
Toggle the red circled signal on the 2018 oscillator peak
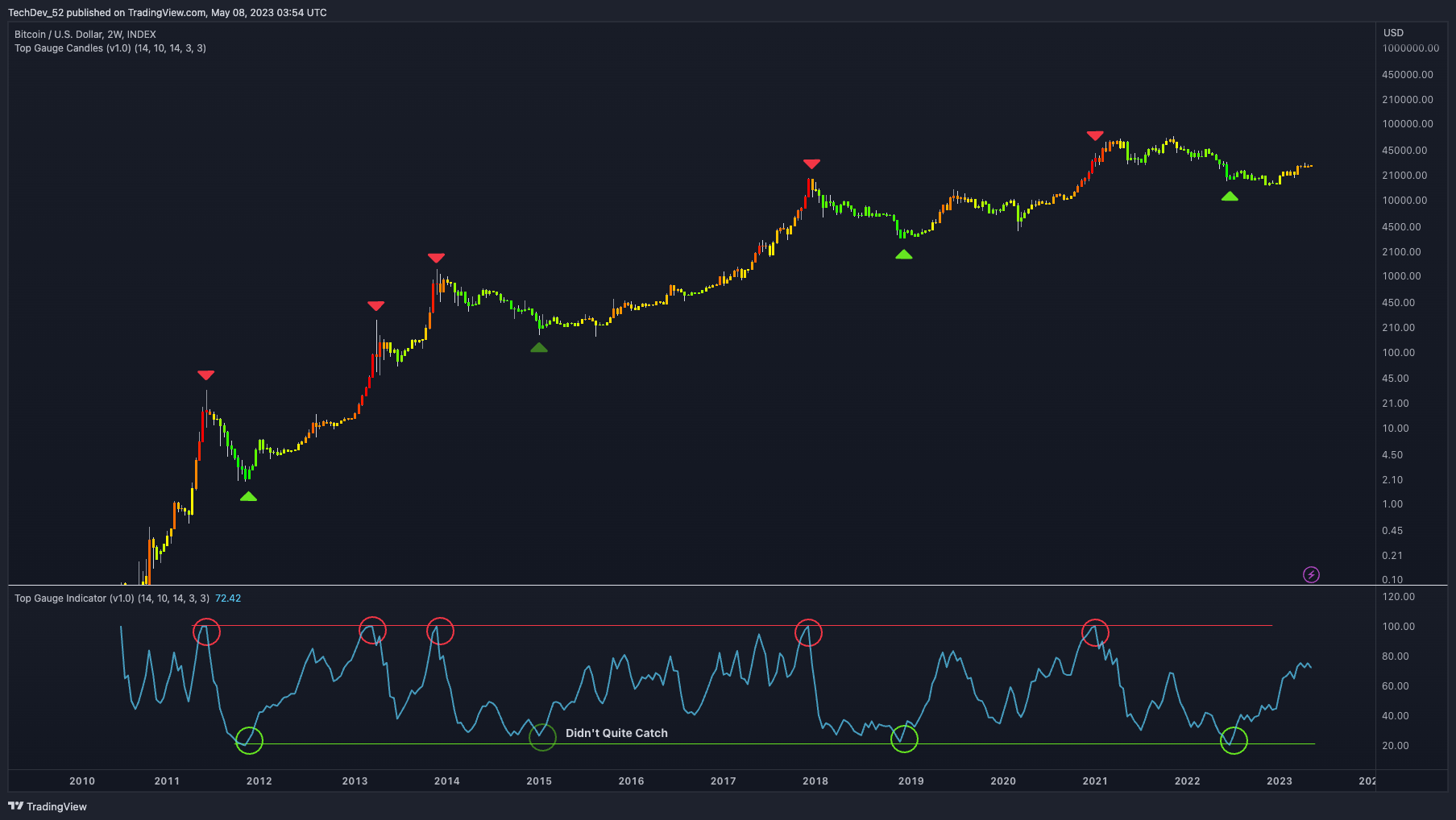[x=808, y=632]
